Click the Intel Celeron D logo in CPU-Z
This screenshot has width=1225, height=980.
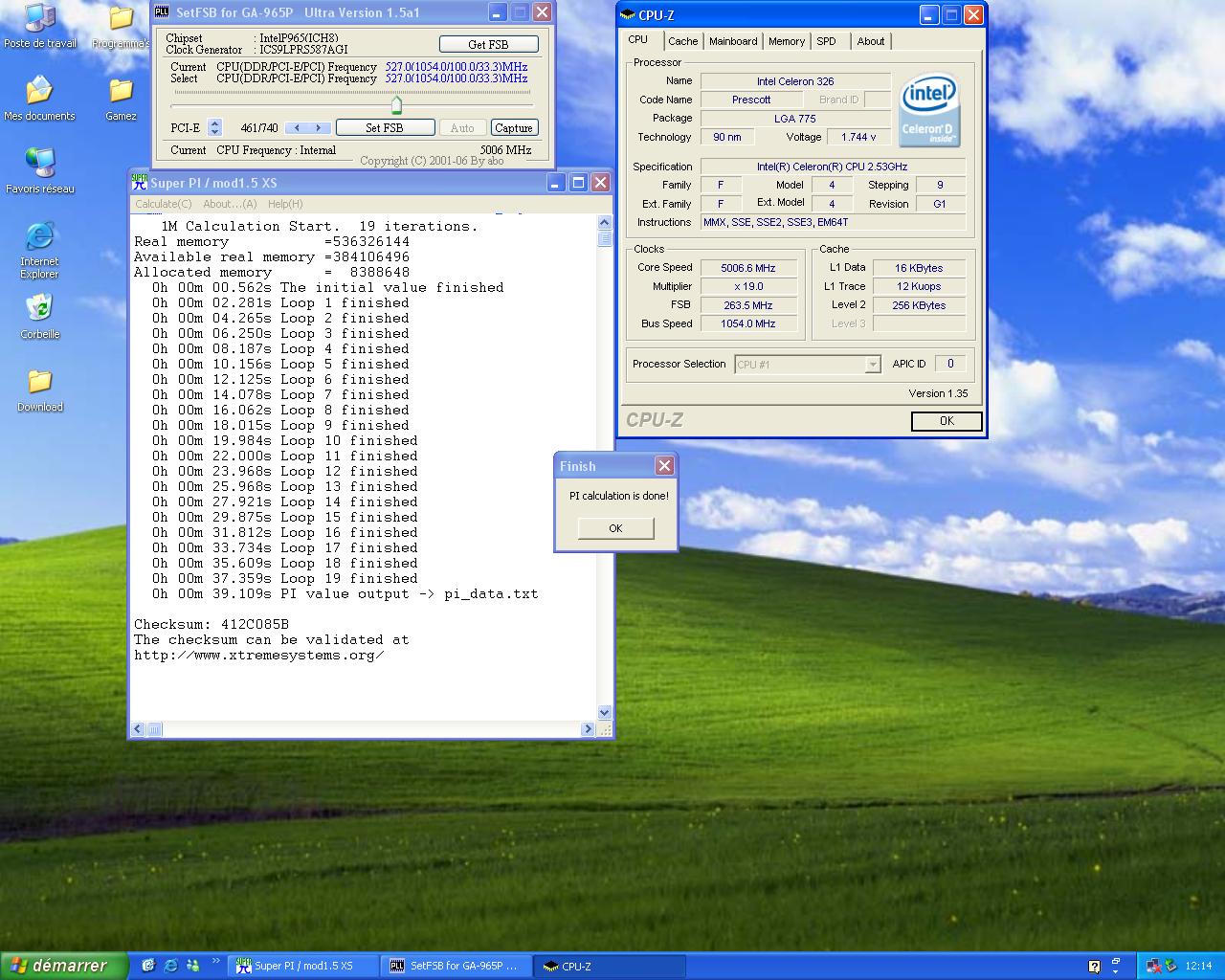[929, 111]
